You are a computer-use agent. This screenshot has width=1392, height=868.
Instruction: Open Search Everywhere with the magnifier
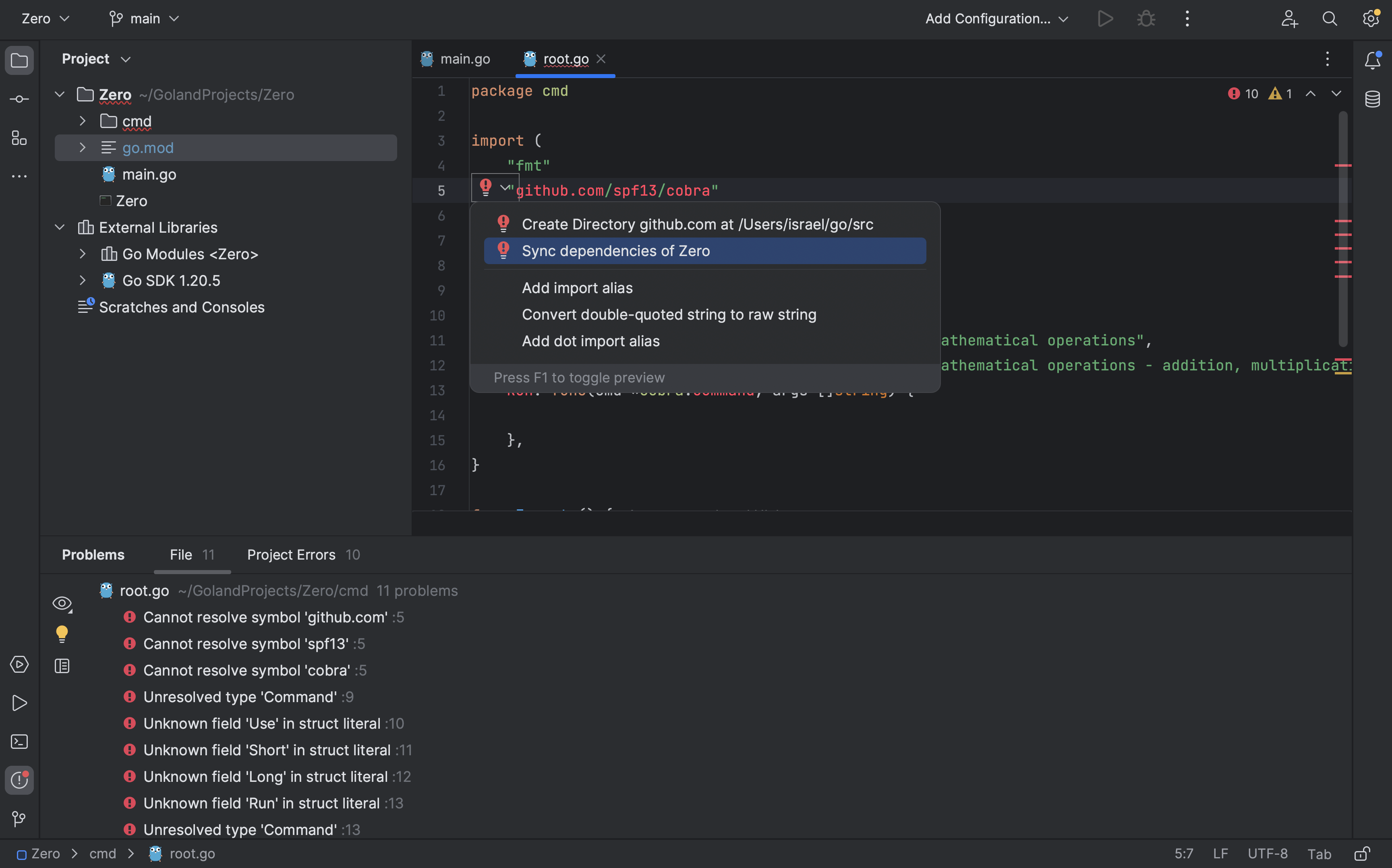click(x=1329, y=19)
